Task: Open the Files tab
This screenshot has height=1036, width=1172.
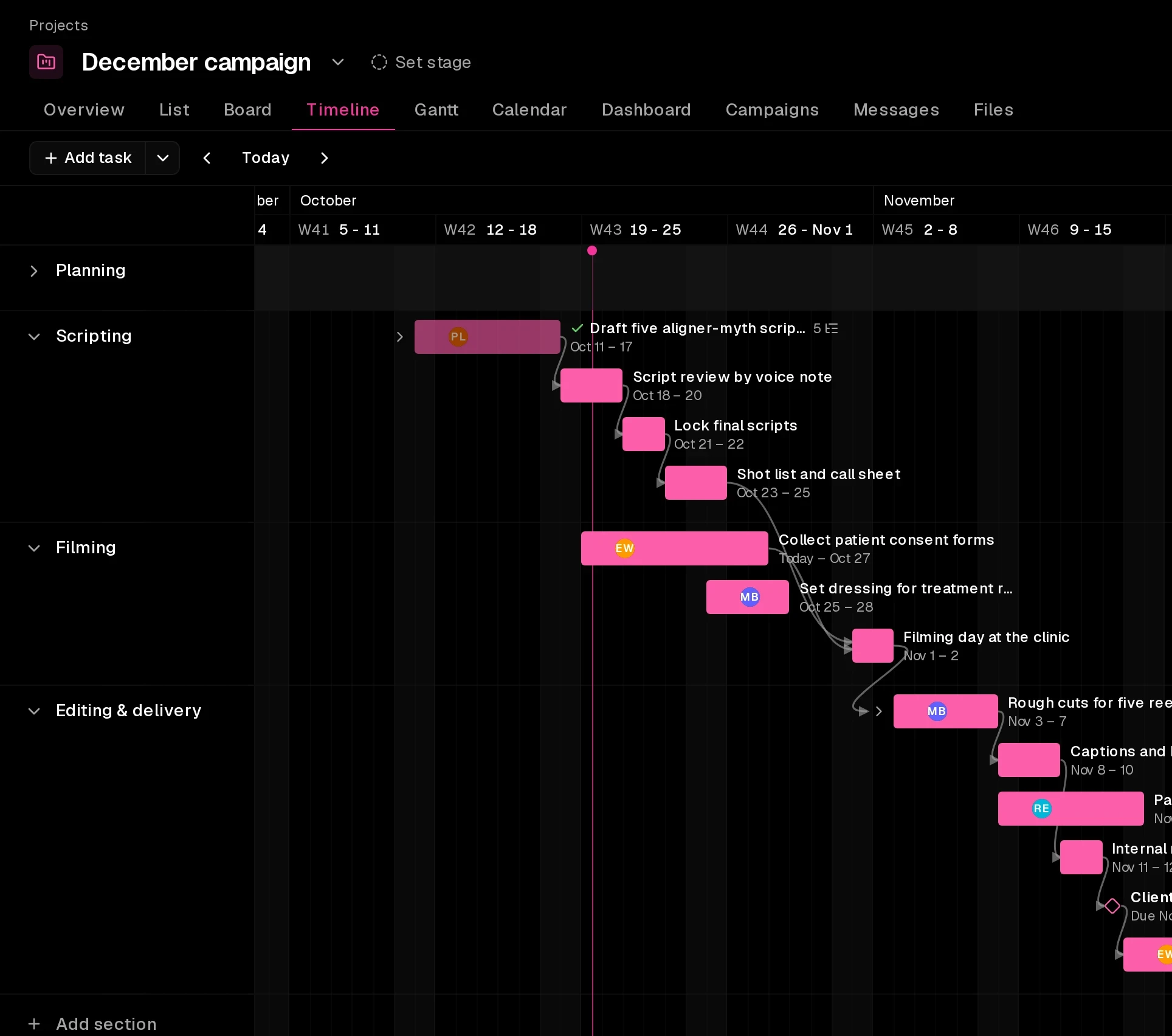Action: [x=993, y=109]
